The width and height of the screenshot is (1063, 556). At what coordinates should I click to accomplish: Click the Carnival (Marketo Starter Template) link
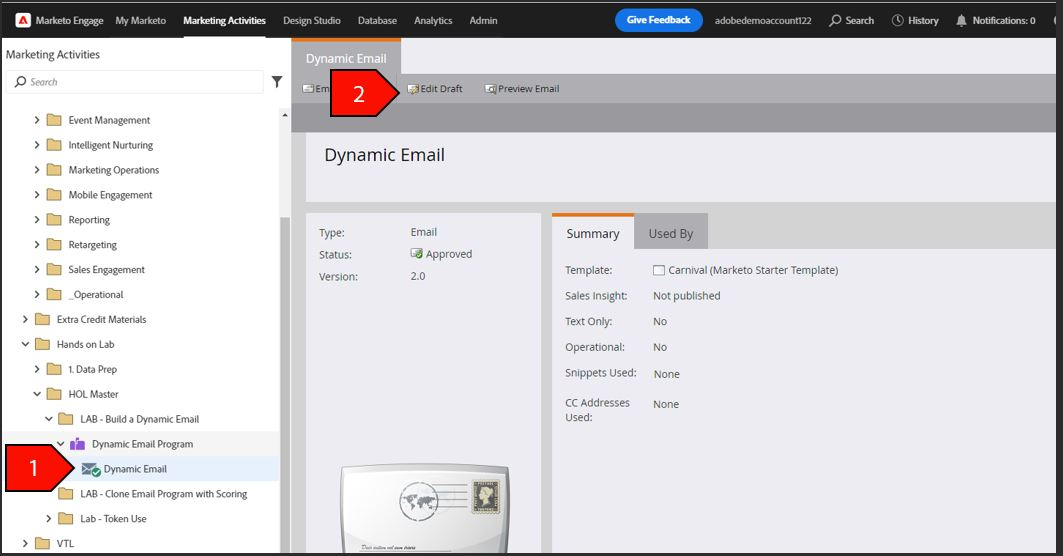point(753,270)
